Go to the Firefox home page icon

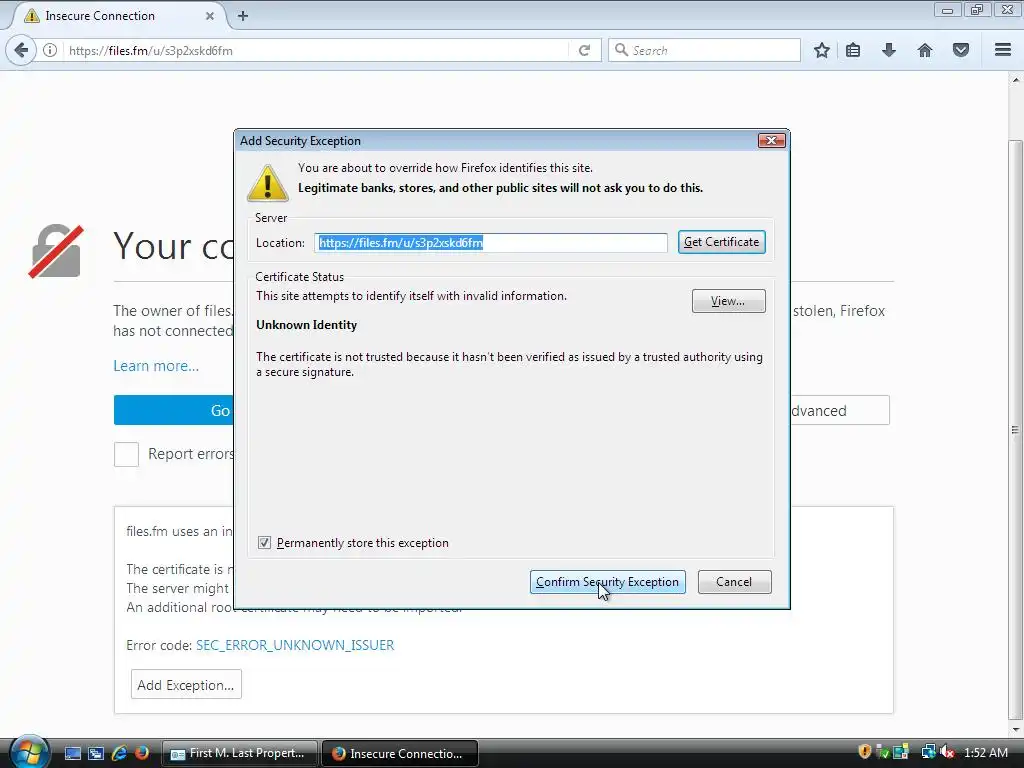click(x=925, y=50)
